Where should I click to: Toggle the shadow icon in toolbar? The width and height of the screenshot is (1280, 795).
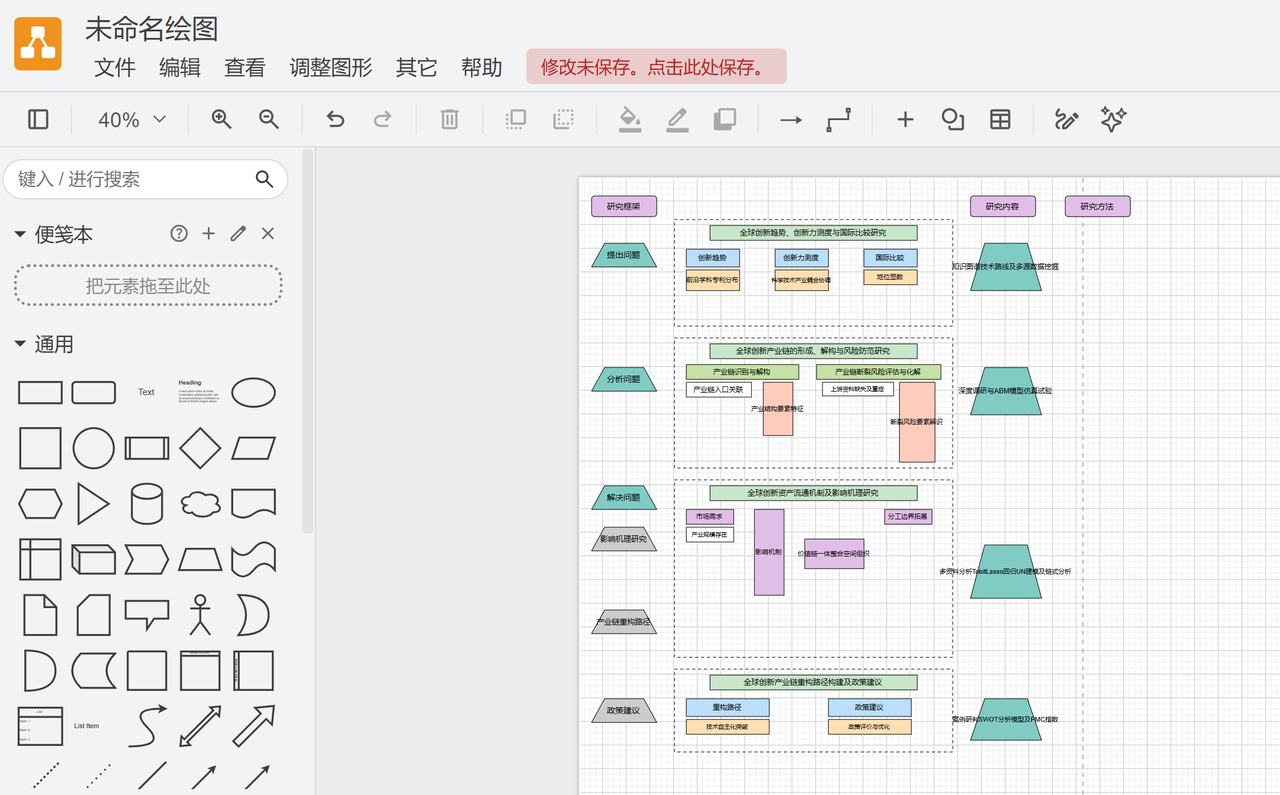[724, 120]
